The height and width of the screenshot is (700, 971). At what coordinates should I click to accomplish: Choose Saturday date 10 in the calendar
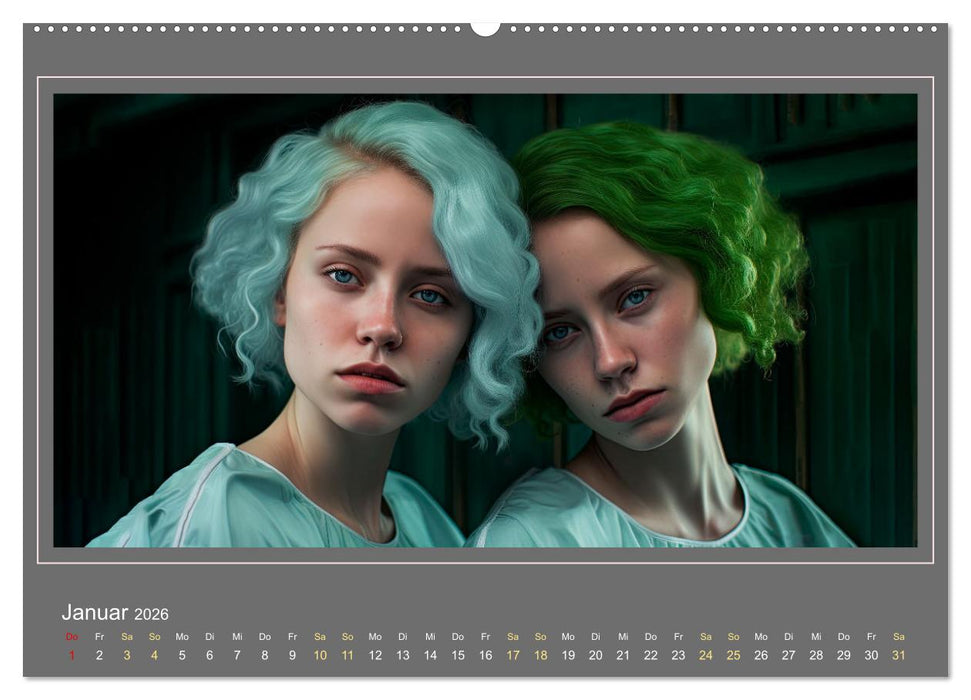[320, 655]
